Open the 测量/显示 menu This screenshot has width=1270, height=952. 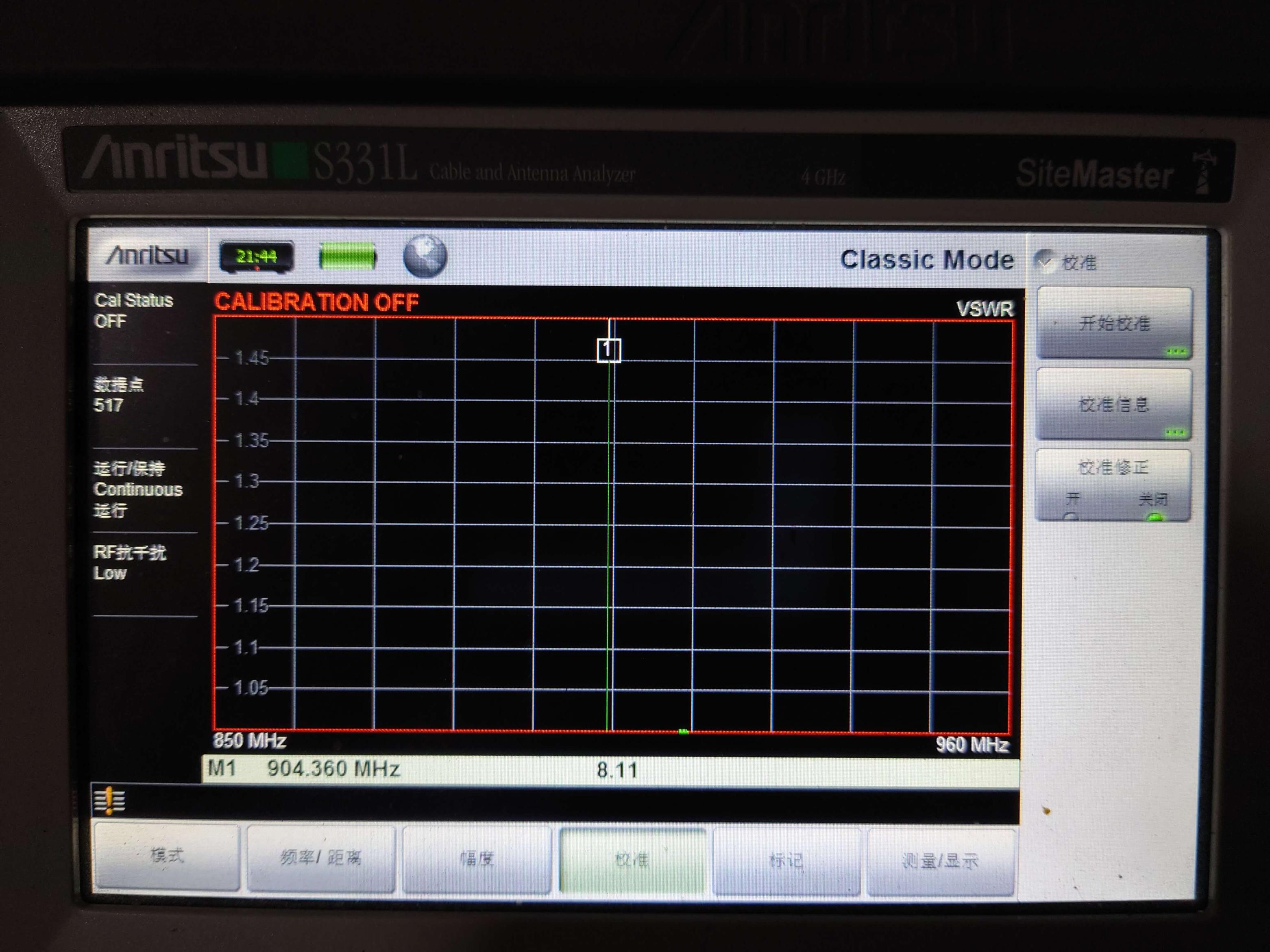pos(940,861)
